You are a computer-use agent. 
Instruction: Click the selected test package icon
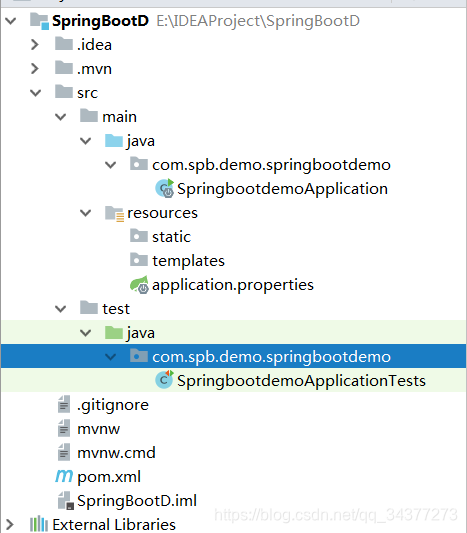[x=139, y=356]
